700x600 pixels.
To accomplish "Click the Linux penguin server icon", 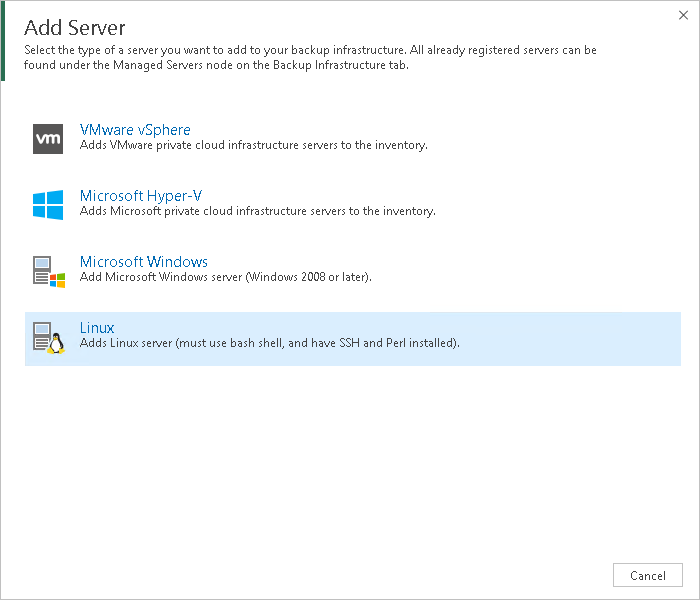I will coord(48,337).
